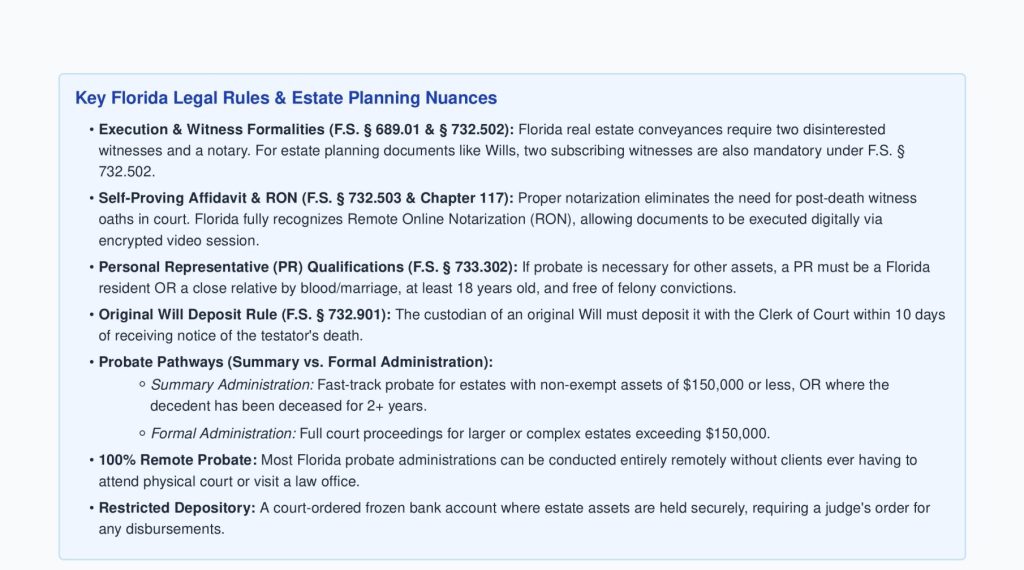Click the italic Summary Administration sub-item
The width and height of the screenshot is (1024, 570).
coord(232,385)
